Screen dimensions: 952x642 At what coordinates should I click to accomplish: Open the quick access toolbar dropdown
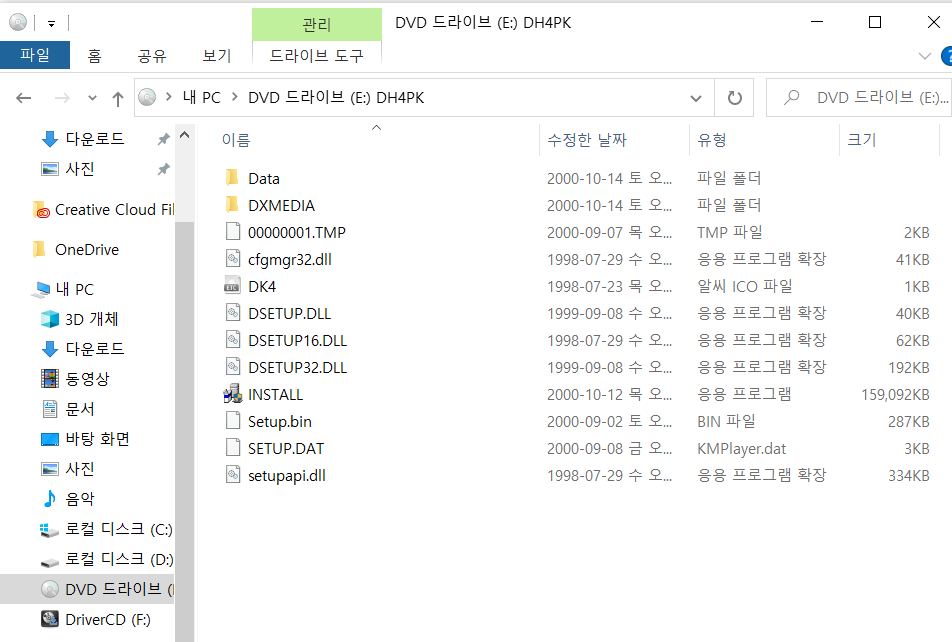tap(52, 24)
